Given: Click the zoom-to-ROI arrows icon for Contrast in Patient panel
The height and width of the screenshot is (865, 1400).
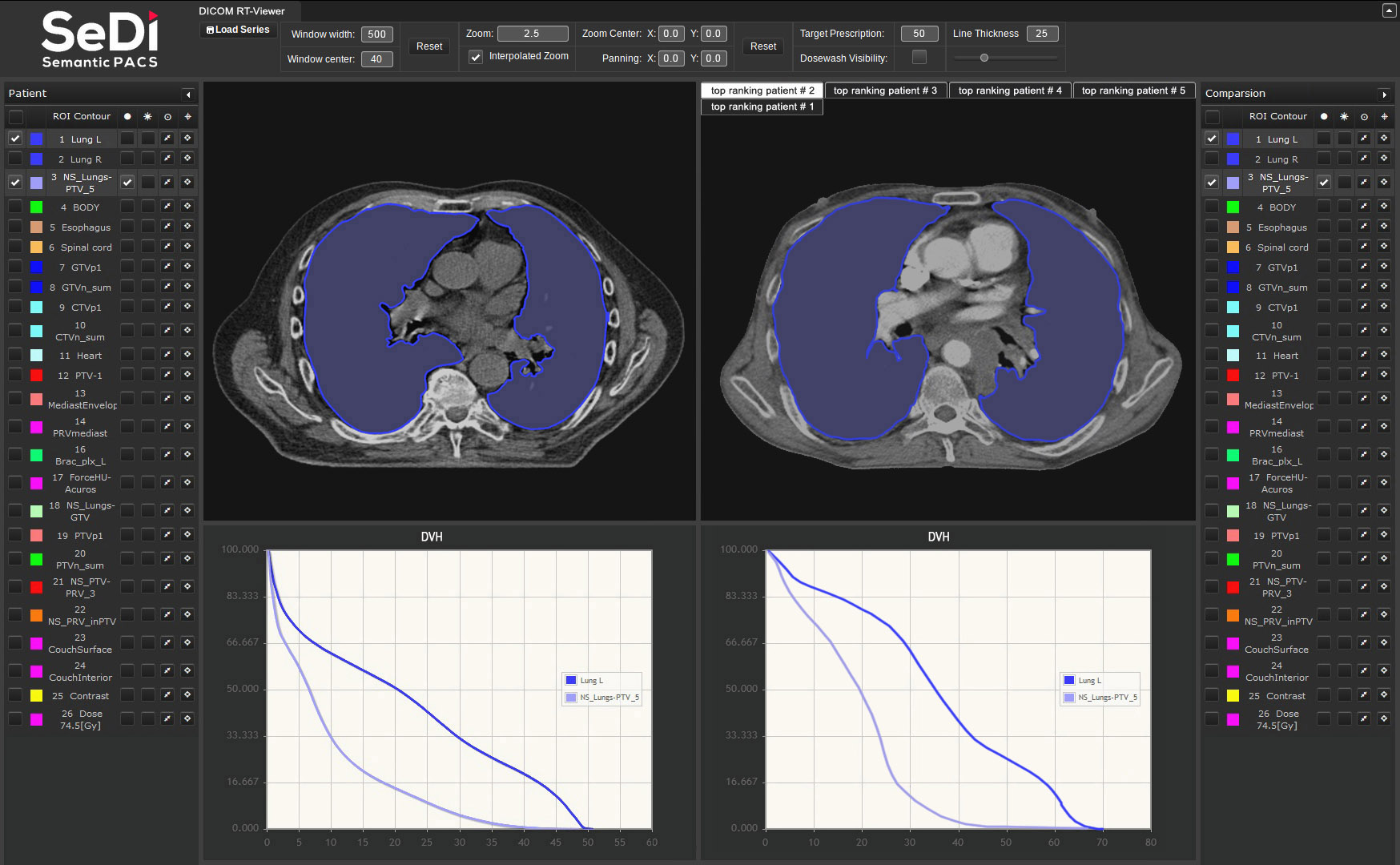Looking at the screenshot, I should pos(167,695).
